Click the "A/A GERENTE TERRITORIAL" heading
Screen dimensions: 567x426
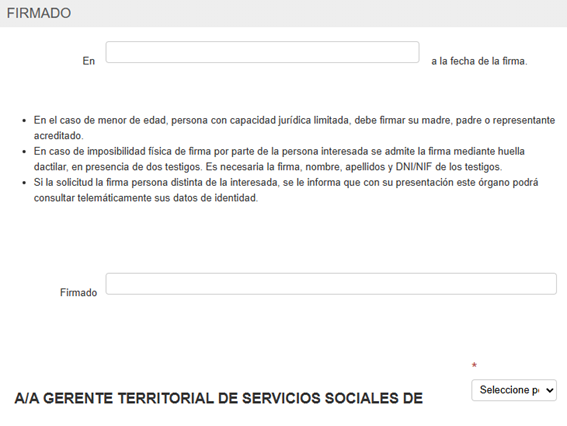point(218,398)
